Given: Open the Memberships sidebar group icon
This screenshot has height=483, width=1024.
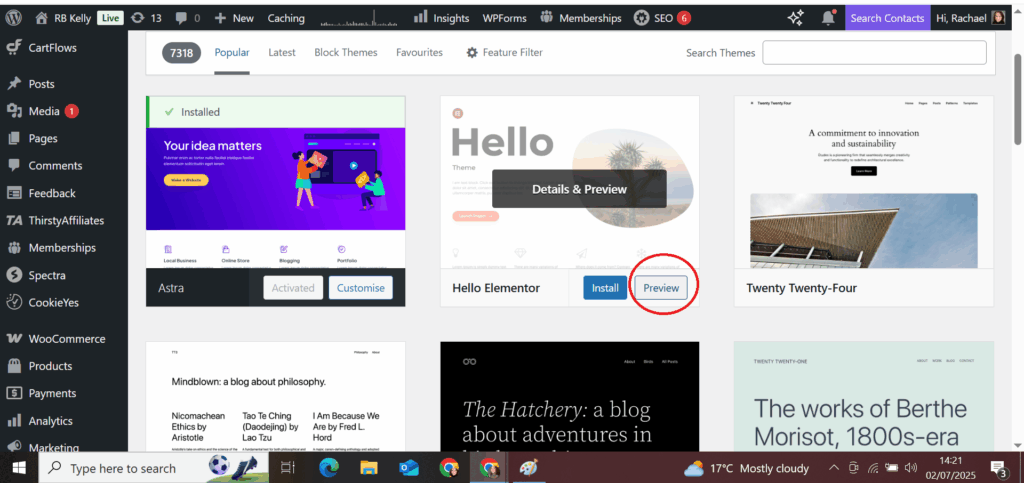Looking at the screenshot, I should pos(14,248).
